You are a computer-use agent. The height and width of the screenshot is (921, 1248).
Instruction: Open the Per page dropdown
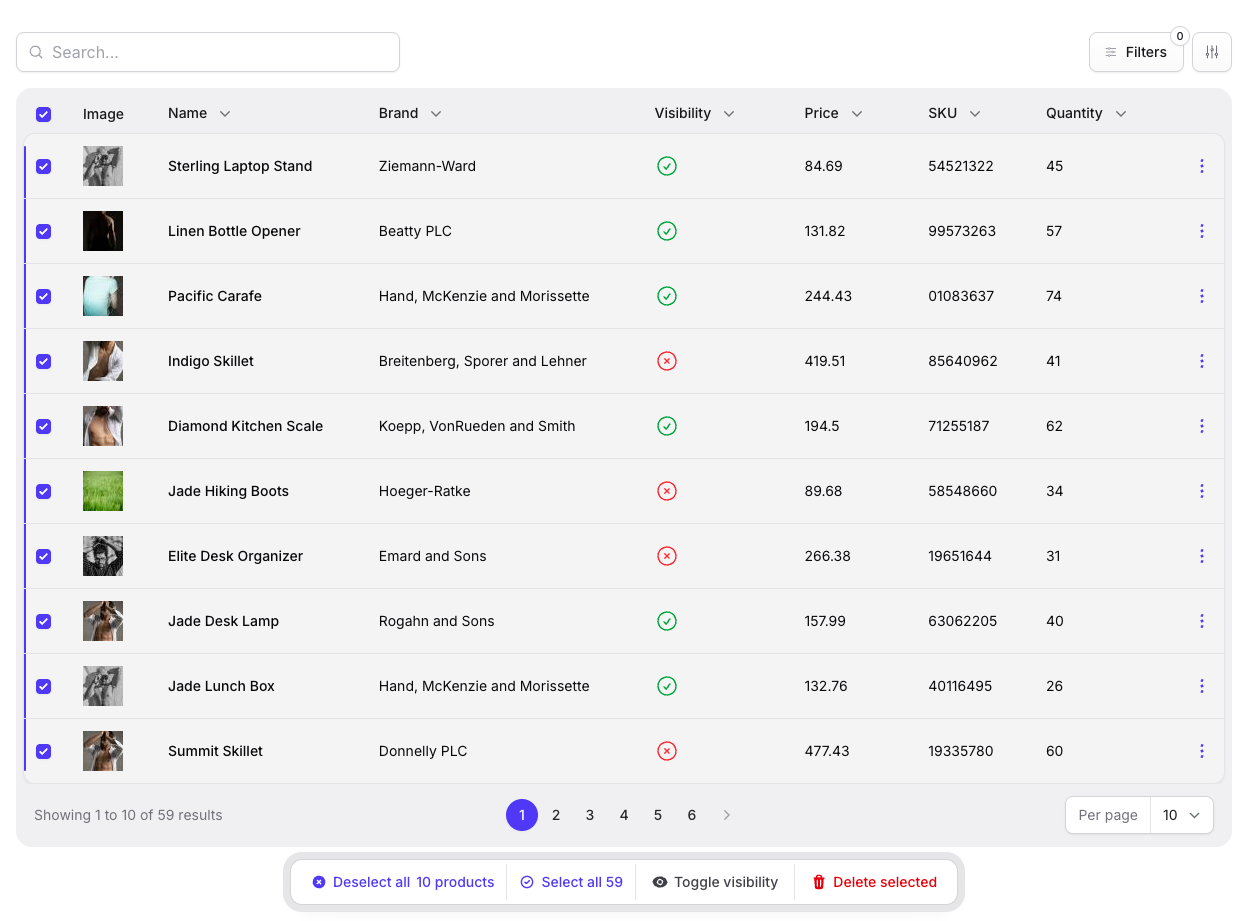tap(1182, 815)
